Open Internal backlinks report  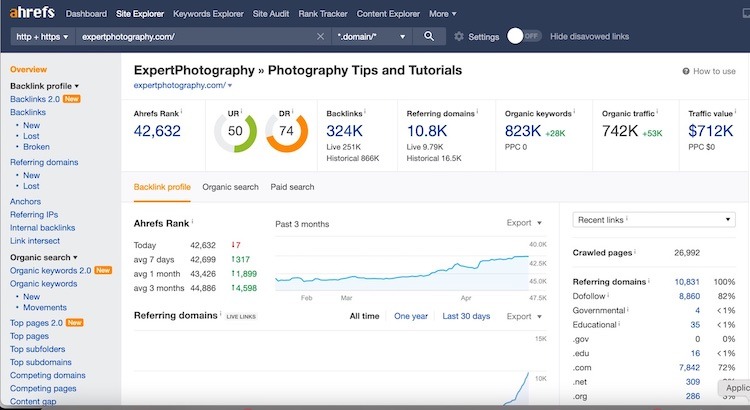pos(43,228)
